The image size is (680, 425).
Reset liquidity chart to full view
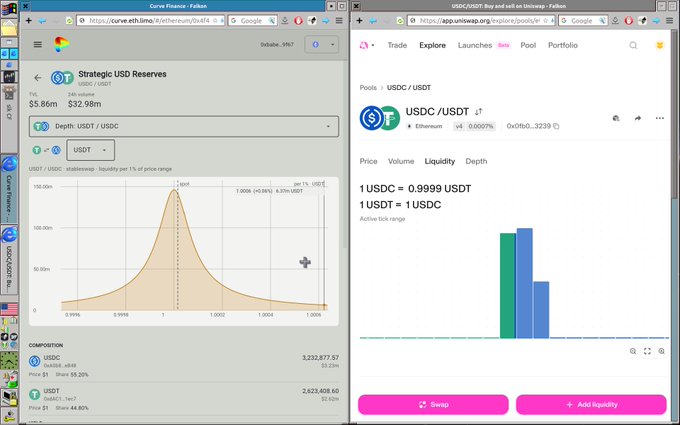click(647, 351)
